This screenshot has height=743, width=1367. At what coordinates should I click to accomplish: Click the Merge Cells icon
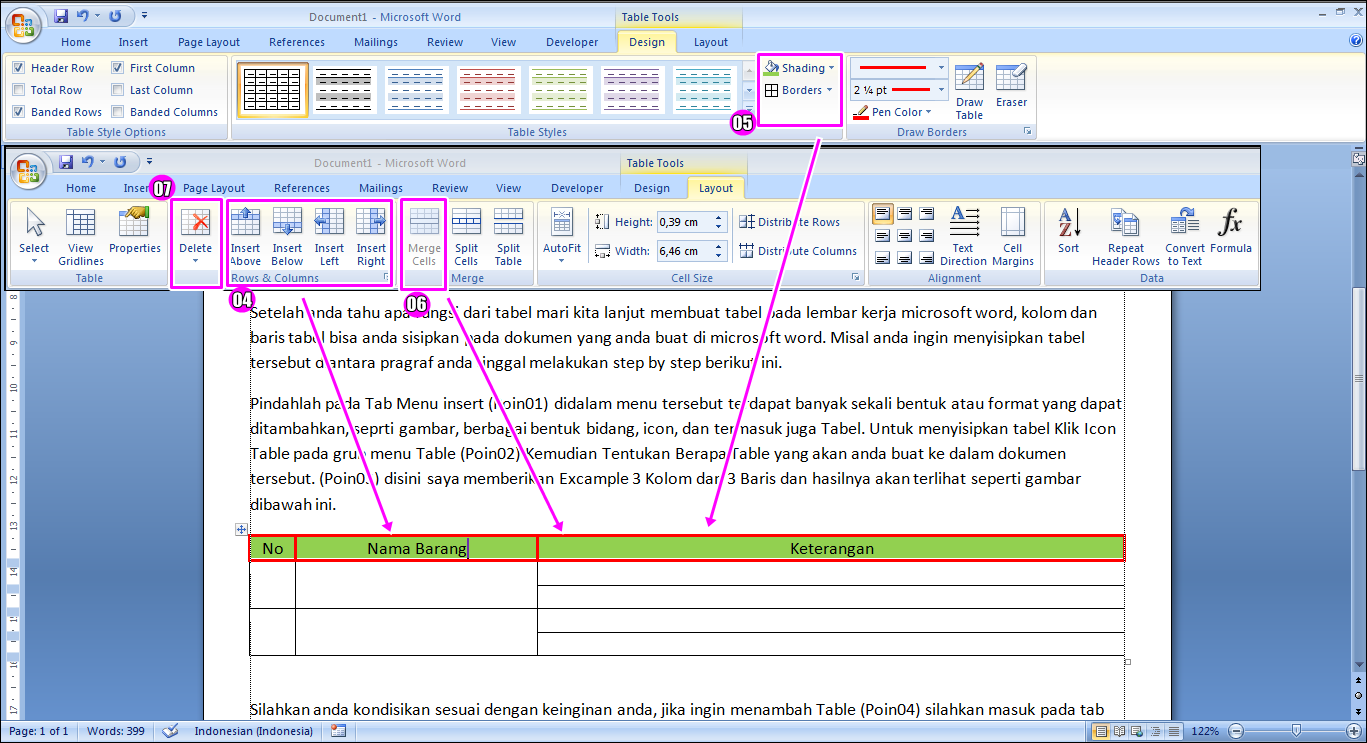point(424,237)
